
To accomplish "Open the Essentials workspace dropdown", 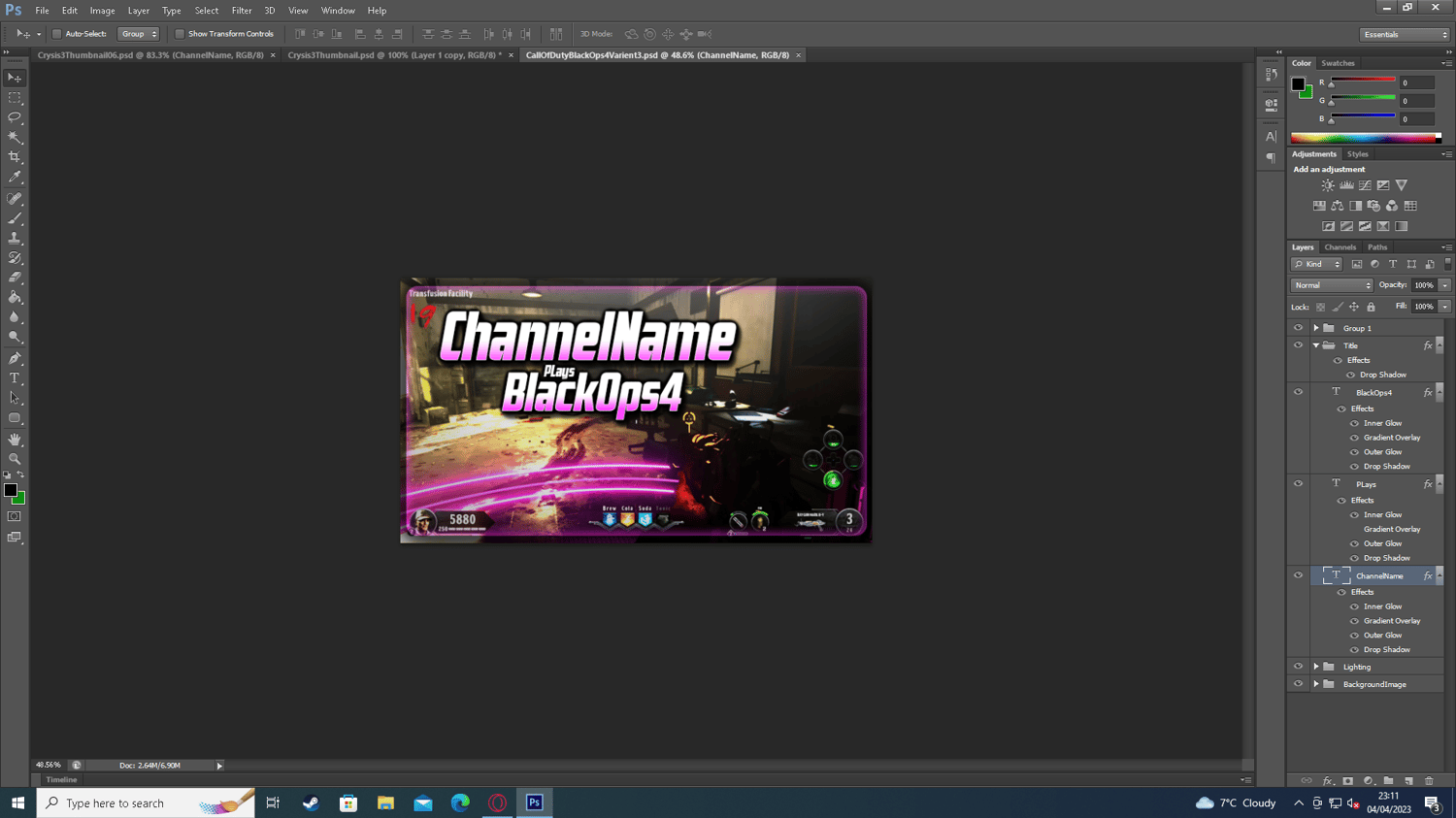I will [1405, 35].
